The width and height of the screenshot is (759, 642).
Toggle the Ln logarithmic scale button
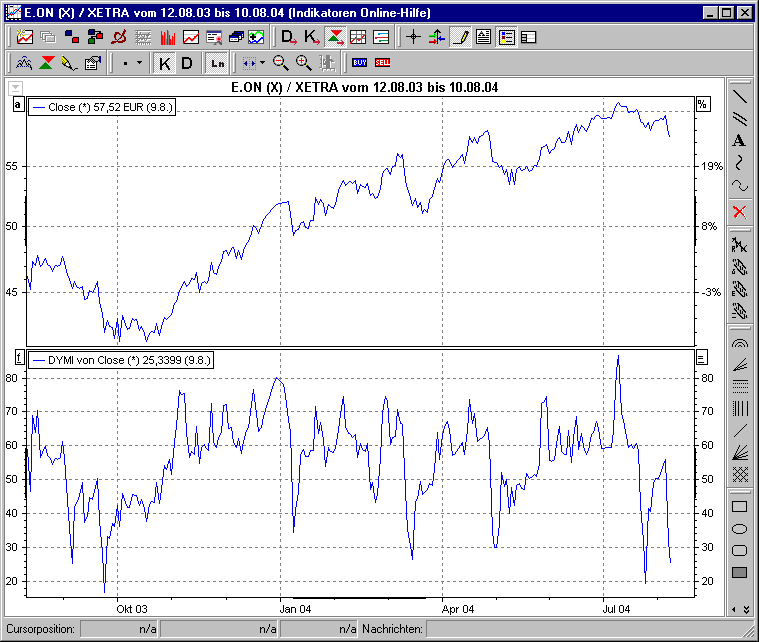(216, 63)
